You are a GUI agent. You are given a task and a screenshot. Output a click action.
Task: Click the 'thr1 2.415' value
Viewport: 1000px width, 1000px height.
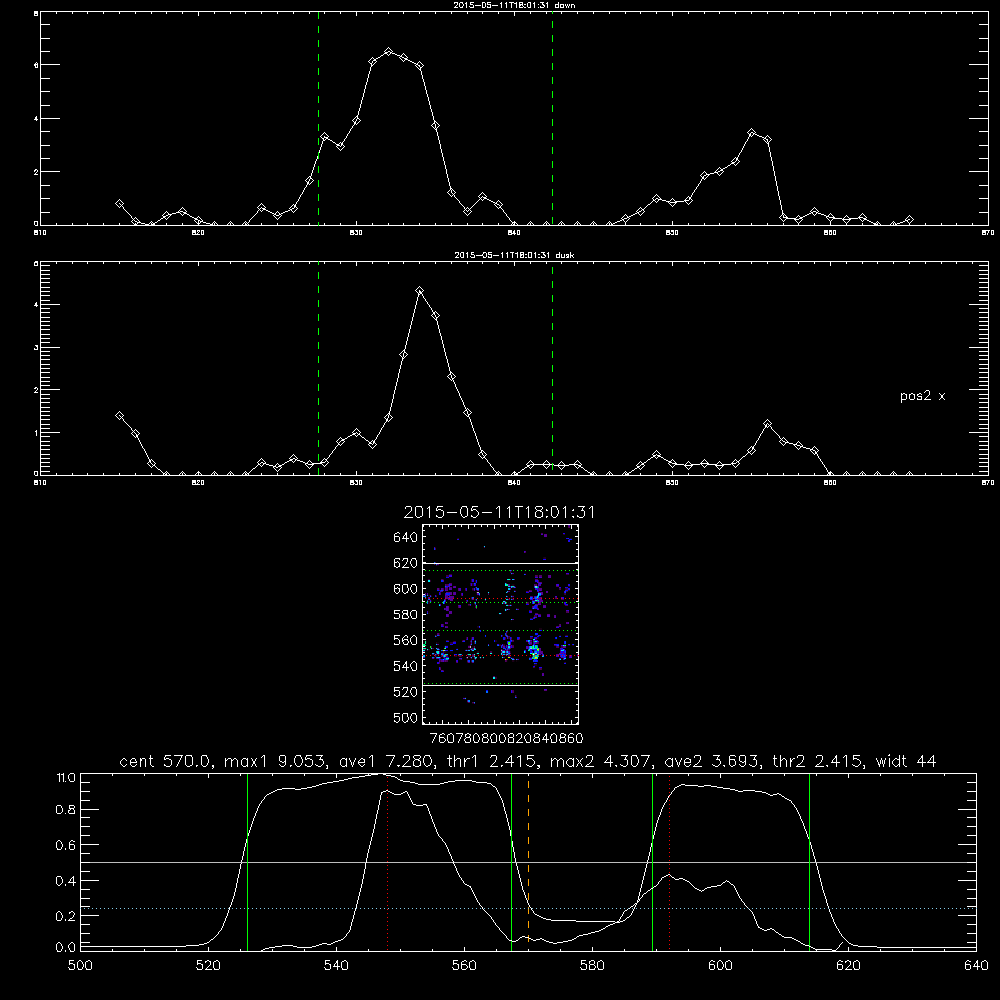click(492, 761)
